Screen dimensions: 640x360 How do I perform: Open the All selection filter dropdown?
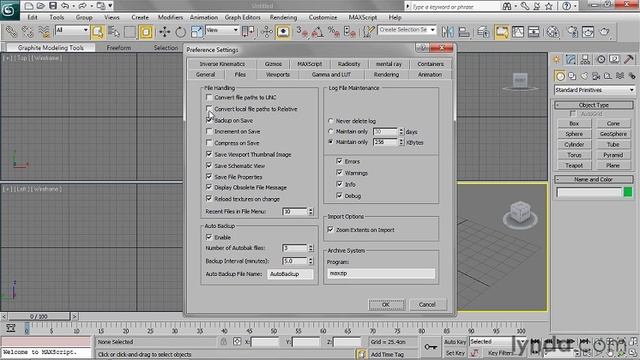pos(72,30)
